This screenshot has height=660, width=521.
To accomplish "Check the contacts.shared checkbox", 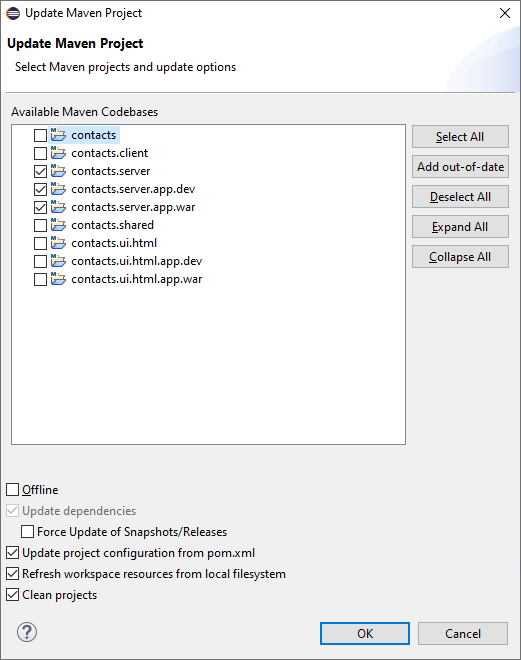I will point(40,226).
